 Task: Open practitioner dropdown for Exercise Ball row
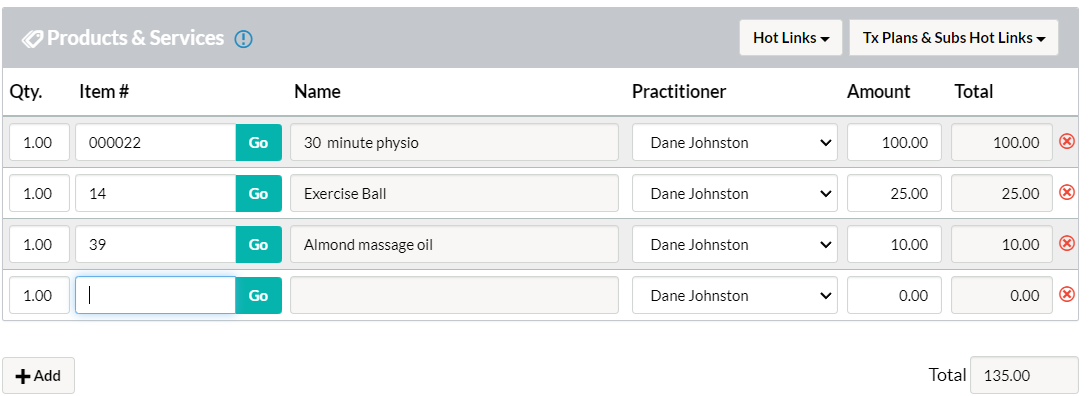(734, 193)
